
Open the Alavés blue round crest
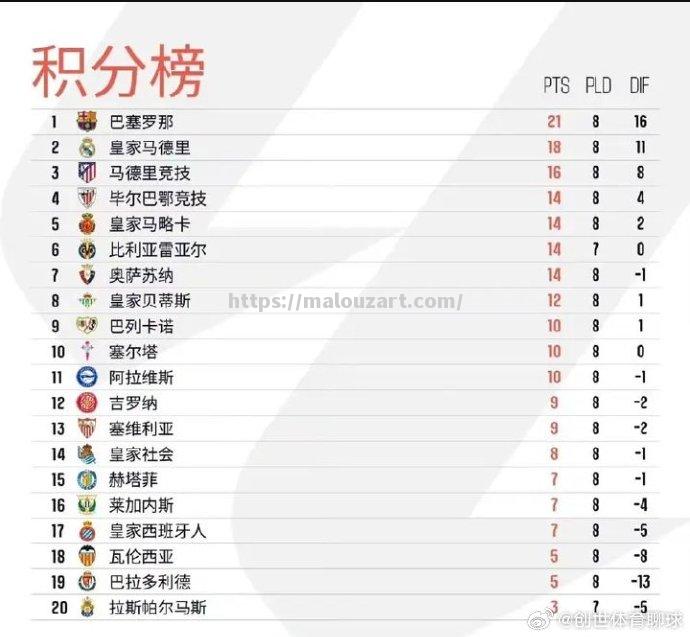87,377
